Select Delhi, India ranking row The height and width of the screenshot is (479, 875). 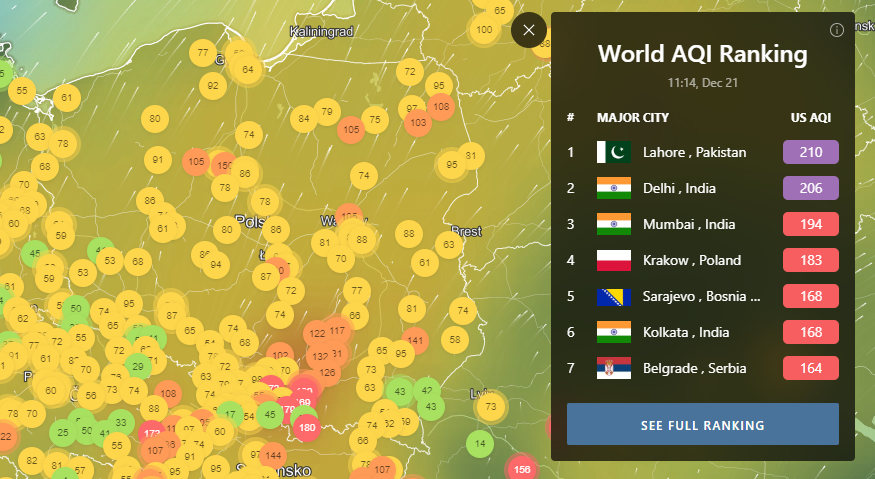click(x=703, y=188)
